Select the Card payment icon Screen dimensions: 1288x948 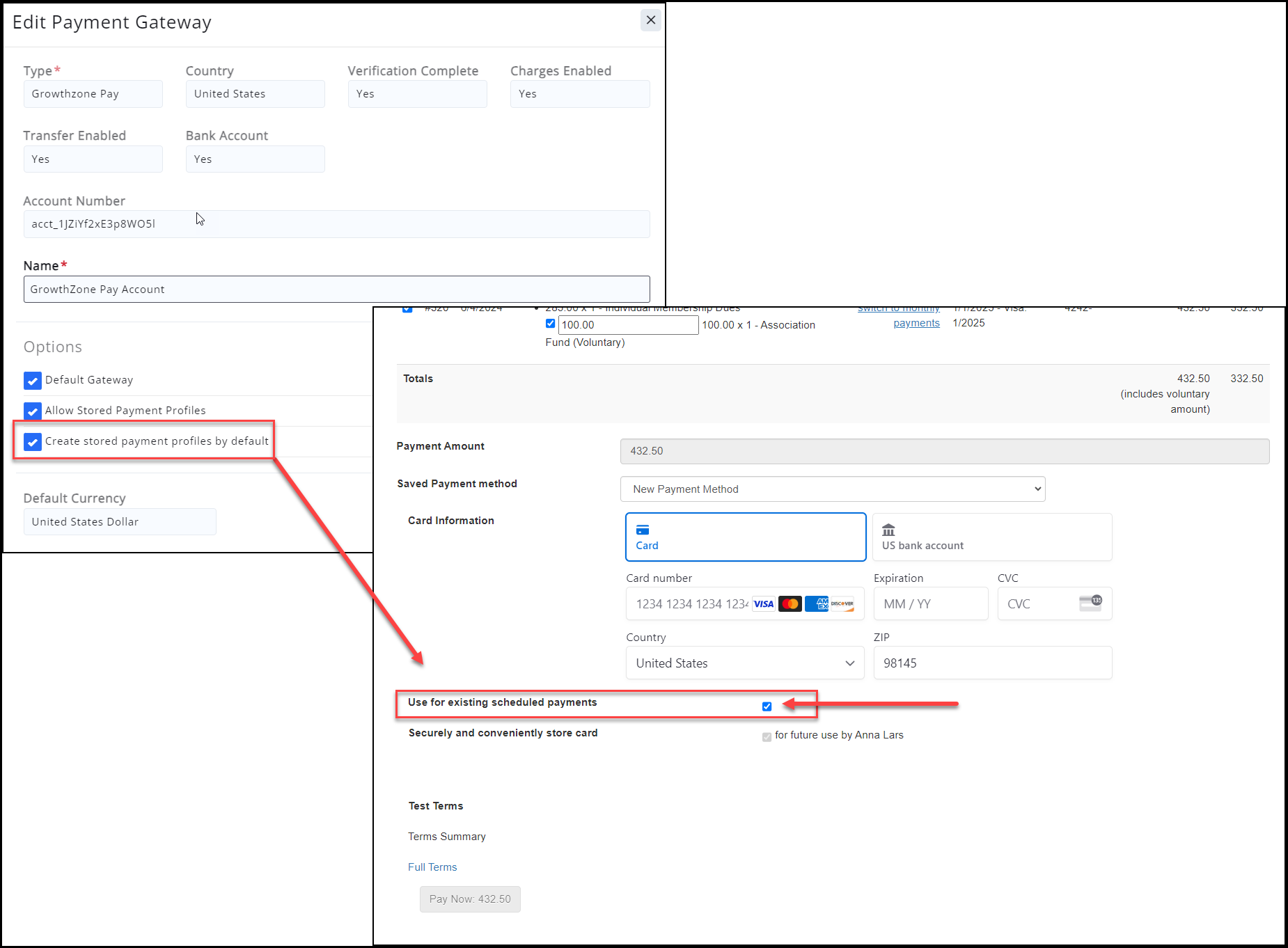pyautogui.click(x=643, y=530)
